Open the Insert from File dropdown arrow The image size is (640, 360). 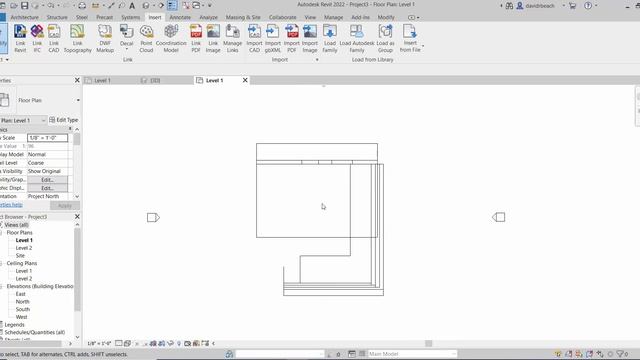423,46
